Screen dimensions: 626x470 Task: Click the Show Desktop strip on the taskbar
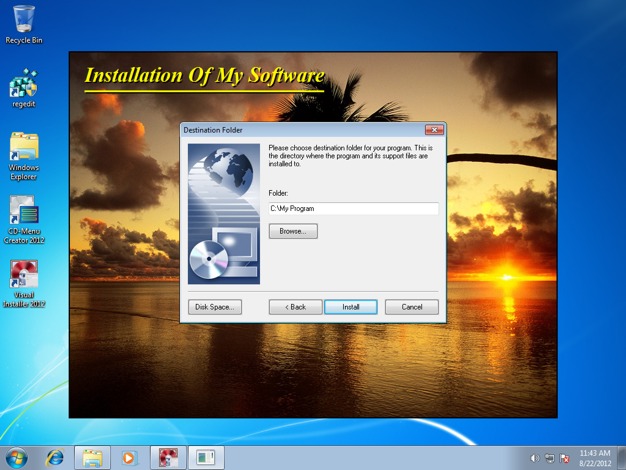click(x=622, y=458)
